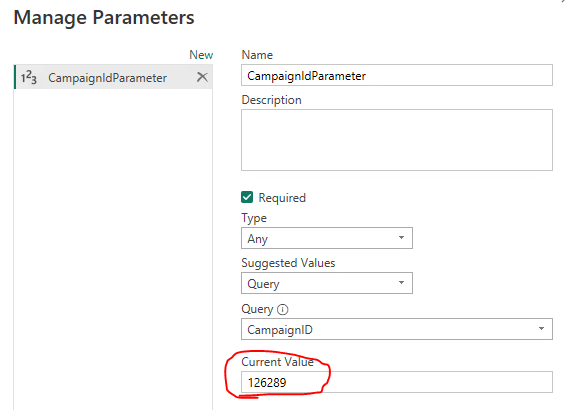Click the Suggested Values label

coord(288,263)
